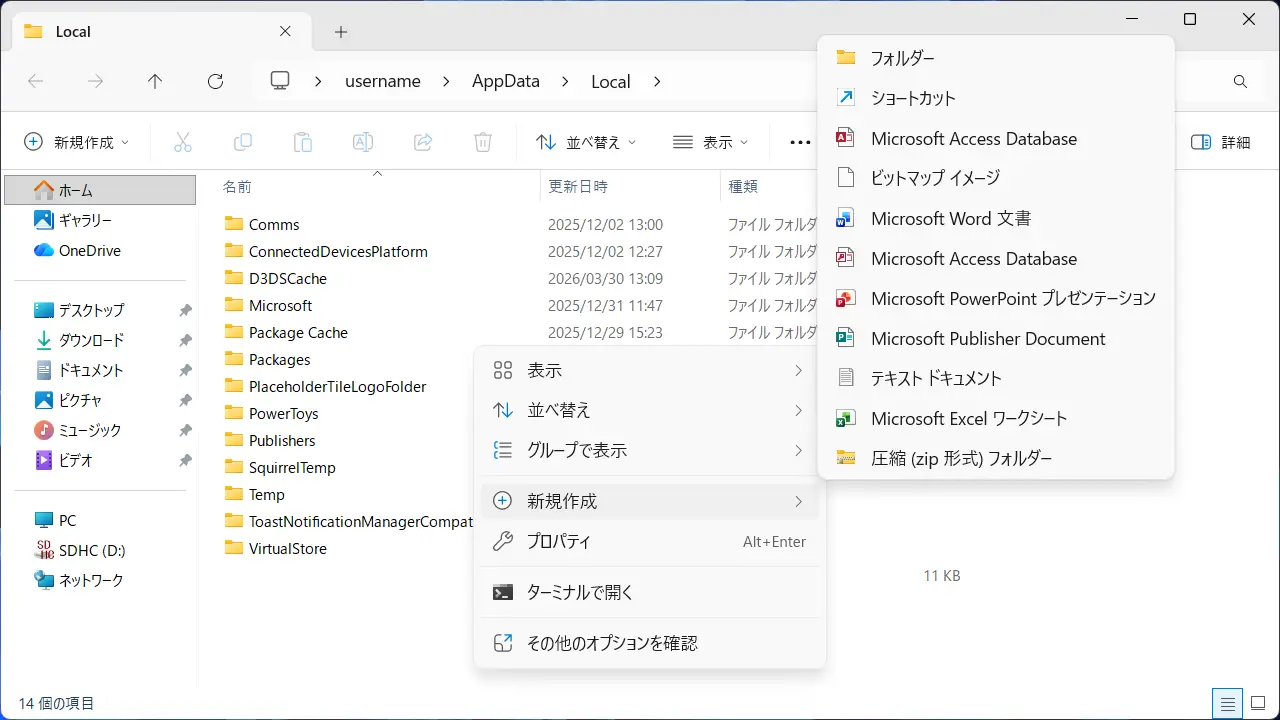Choose Microsoft Word 文書 from new submenu
This screenshot has width=1280, height=720.
point(950,218)
